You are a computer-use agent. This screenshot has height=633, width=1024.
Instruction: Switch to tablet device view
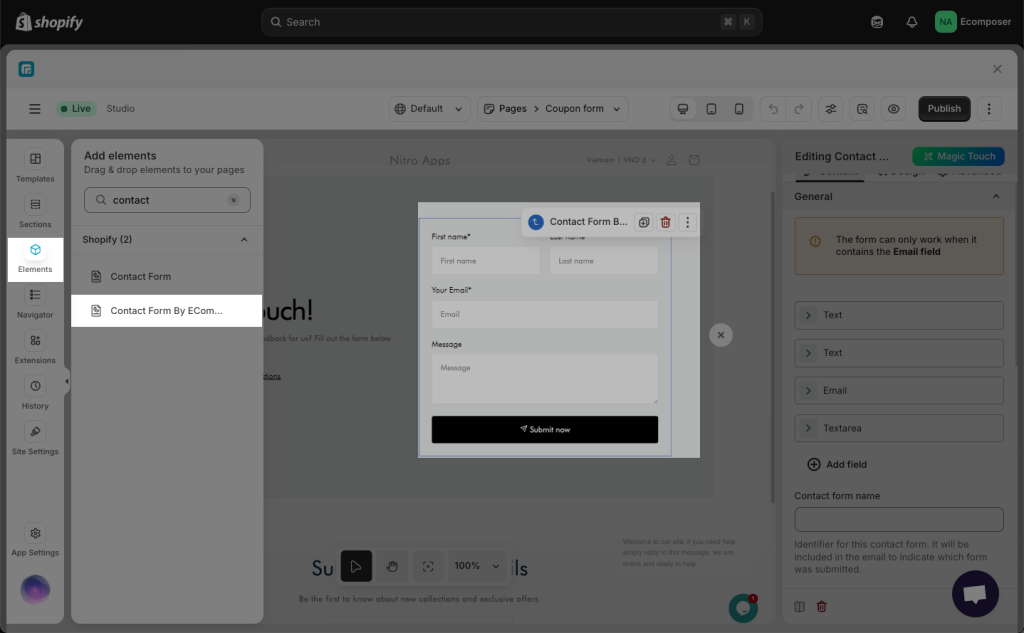(711, 109)
